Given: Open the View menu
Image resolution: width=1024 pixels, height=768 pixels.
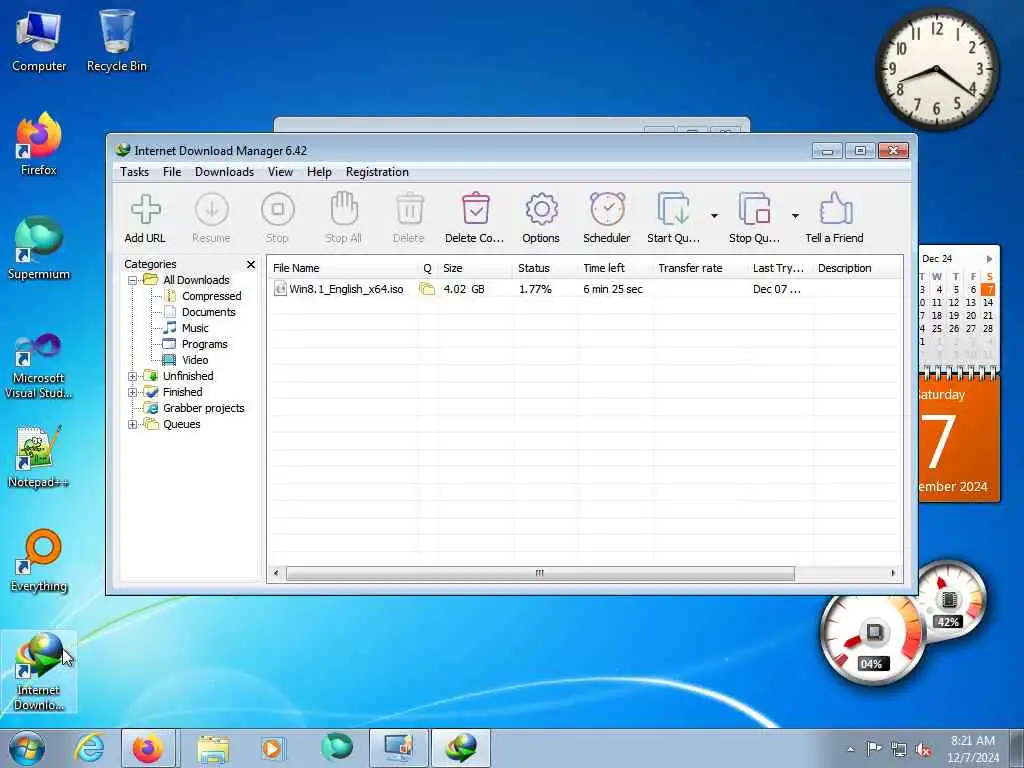Looking at the screenshot, I should point(280,172).
